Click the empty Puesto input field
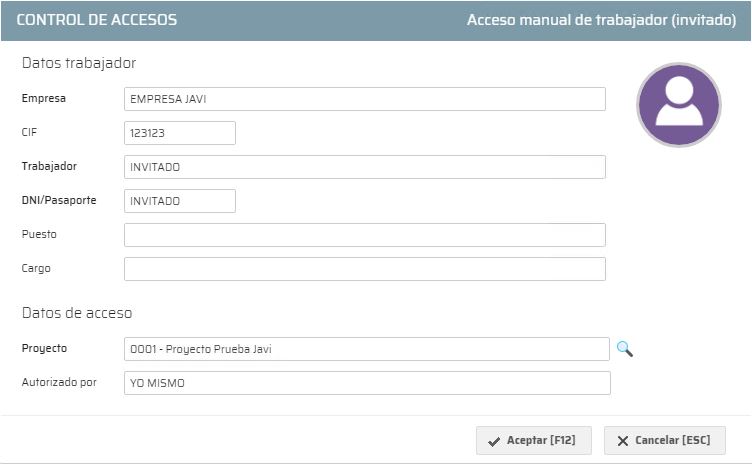This screenshot has height=464, width=752. pyautogui.click(x=364, y=235)
